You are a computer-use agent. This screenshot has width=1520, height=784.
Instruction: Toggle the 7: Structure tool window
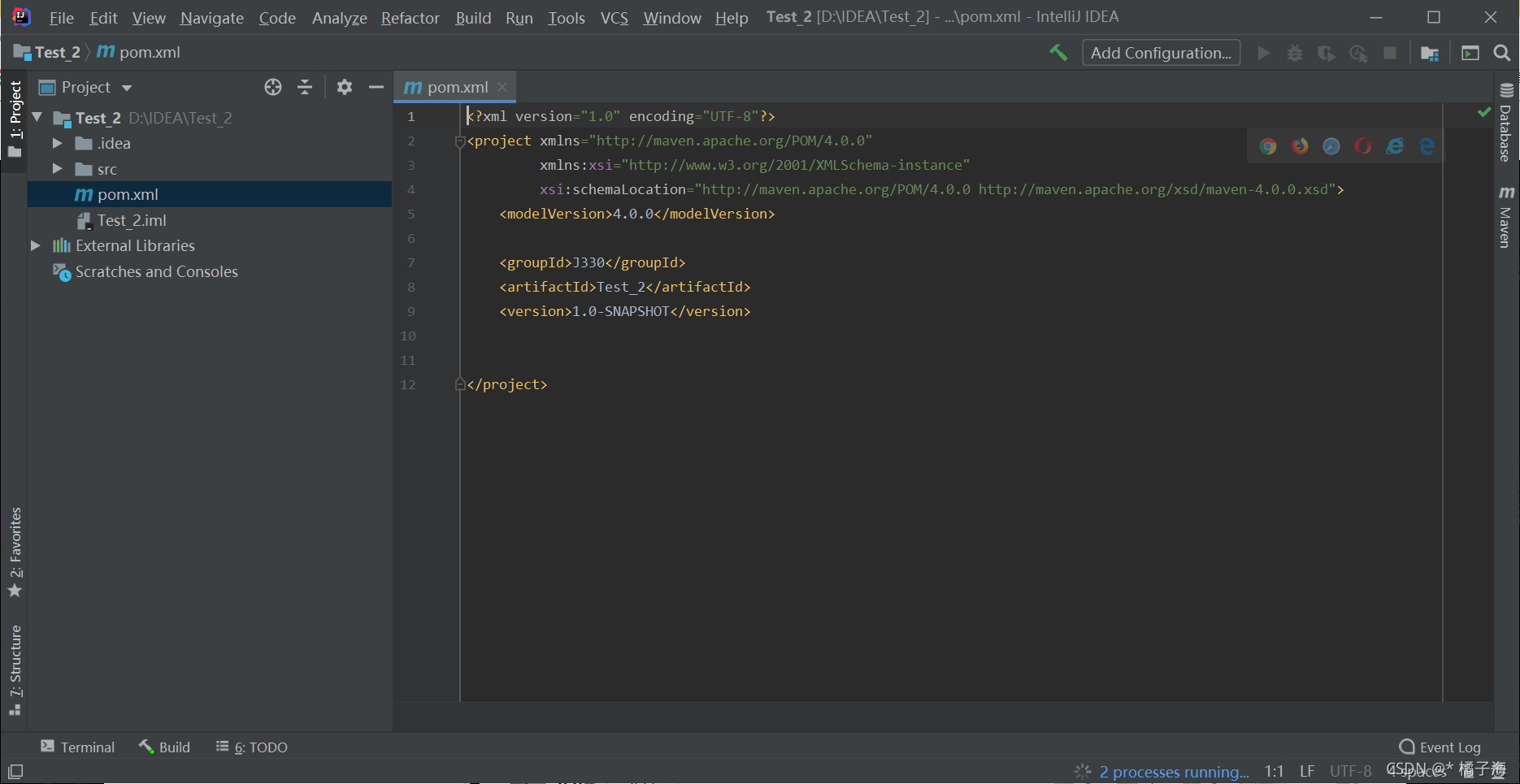point(15,670)
